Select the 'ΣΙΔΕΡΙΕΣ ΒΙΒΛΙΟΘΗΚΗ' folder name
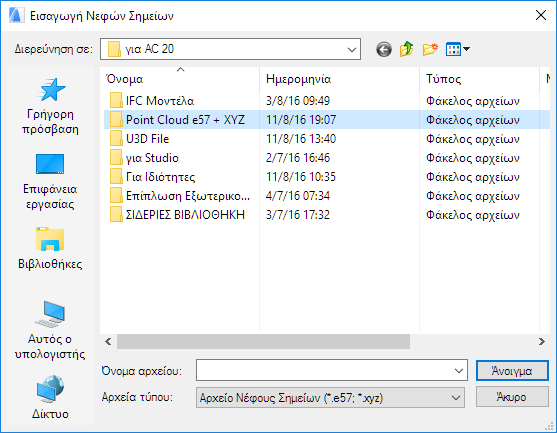The width and height of the screenshot is (557, 433). (x=185, y=215)
